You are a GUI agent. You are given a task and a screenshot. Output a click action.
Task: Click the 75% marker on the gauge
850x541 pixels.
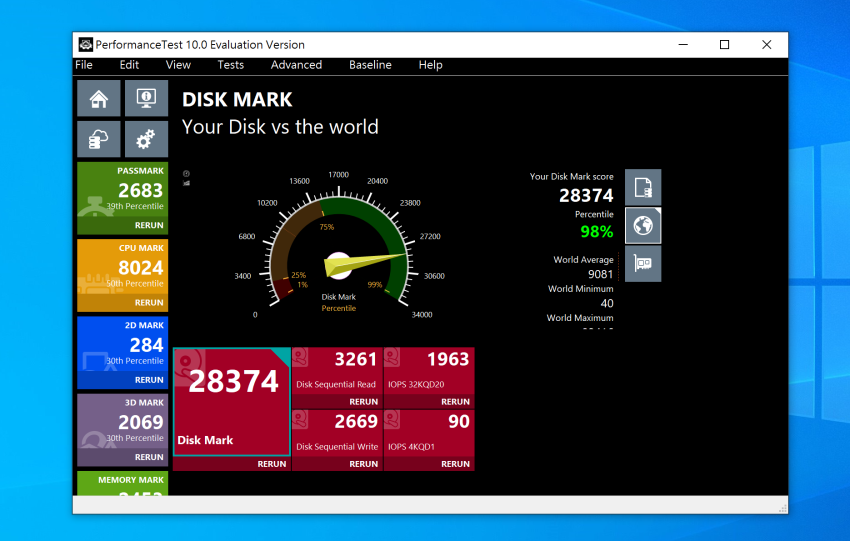coord(327,227)
